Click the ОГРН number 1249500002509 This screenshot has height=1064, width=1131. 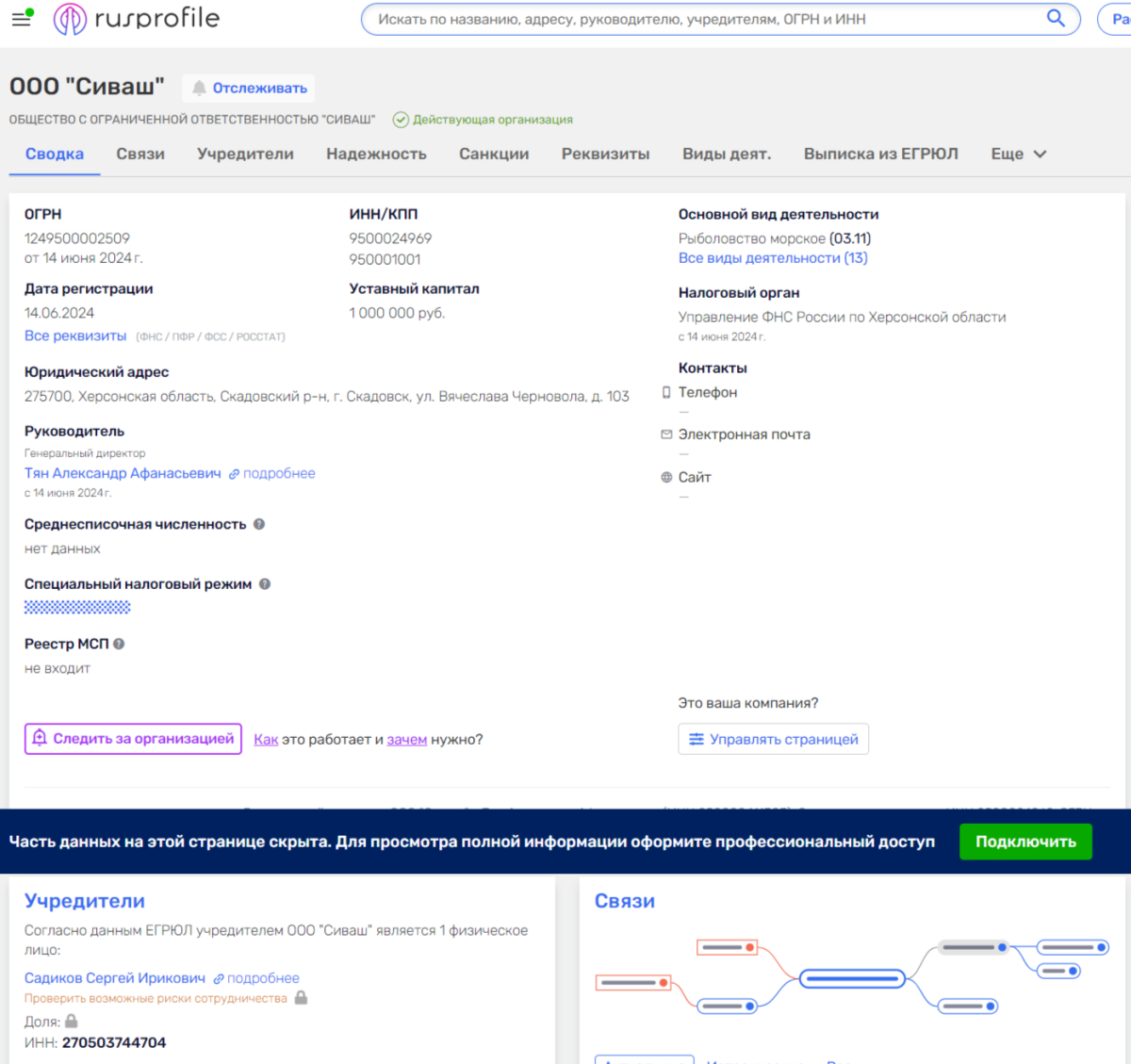77,238
